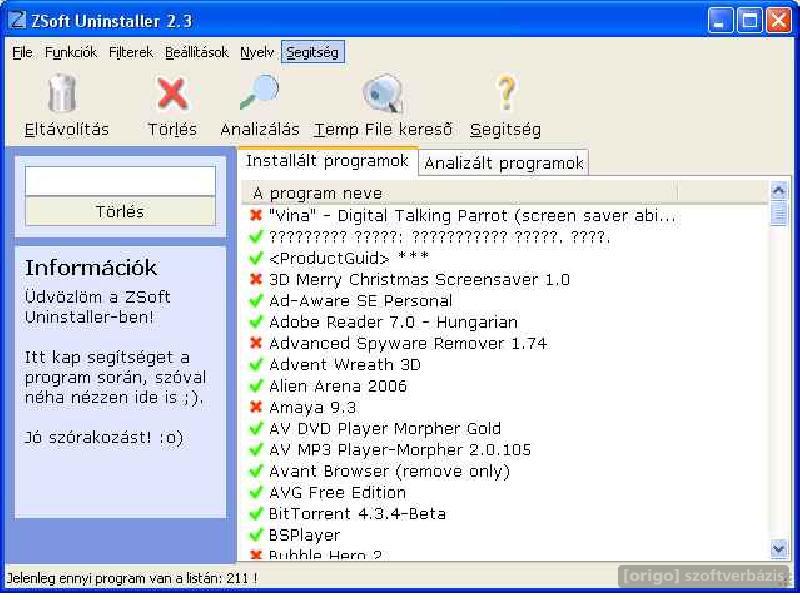Viewport: 800px width, 600px height.
Task: Click the Eltávolítás trash can icon
Action: tap(64, 95)
